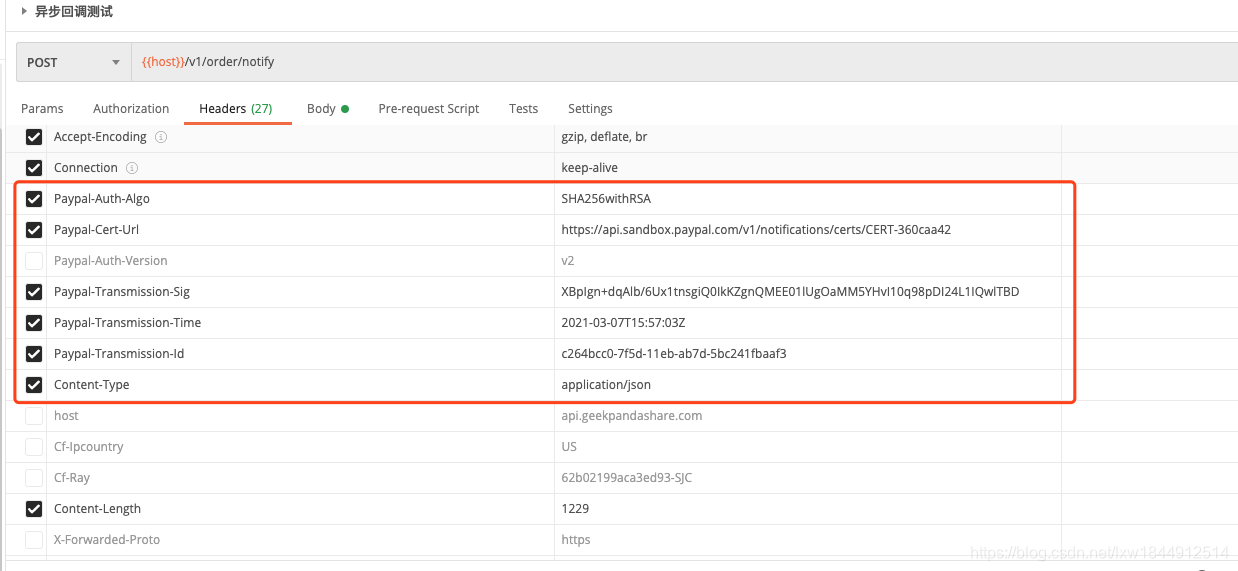1238x571 pixels.
Task: Uncheck the Paypal-Transmission-Id header checkbox
Action: [34, 354]
